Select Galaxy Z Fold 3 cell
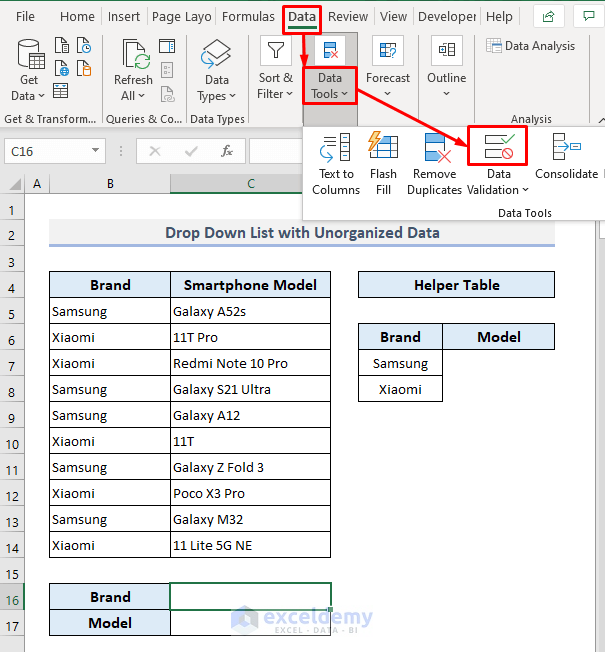The width and height of the screenshot is (605, 652). (250, 467)
